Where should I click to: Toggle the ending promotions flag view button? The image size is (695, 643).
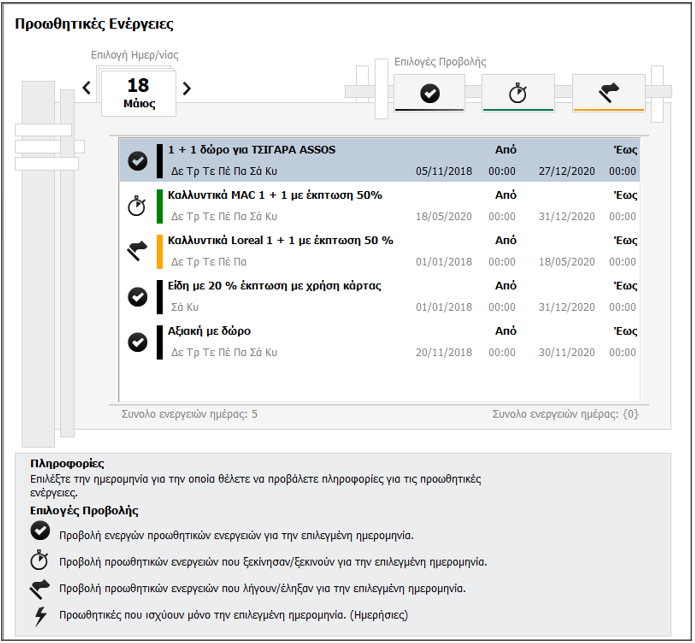(607, 93)
